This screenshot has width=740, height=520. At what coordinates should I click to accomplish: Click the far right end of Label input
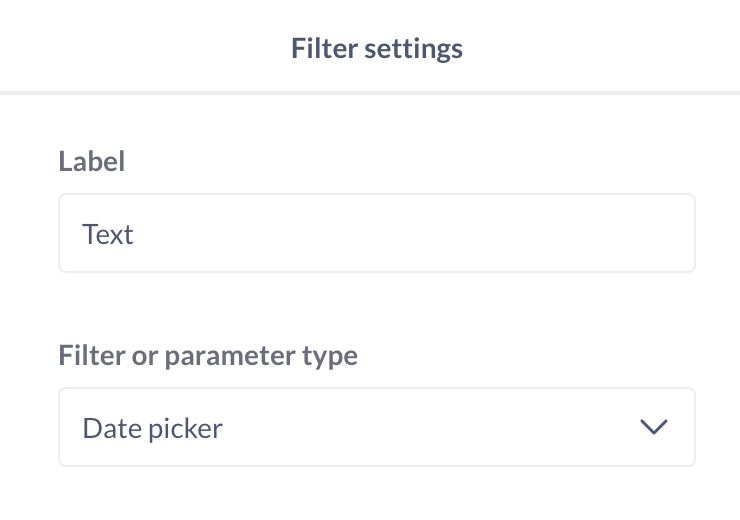coord(680,234)
